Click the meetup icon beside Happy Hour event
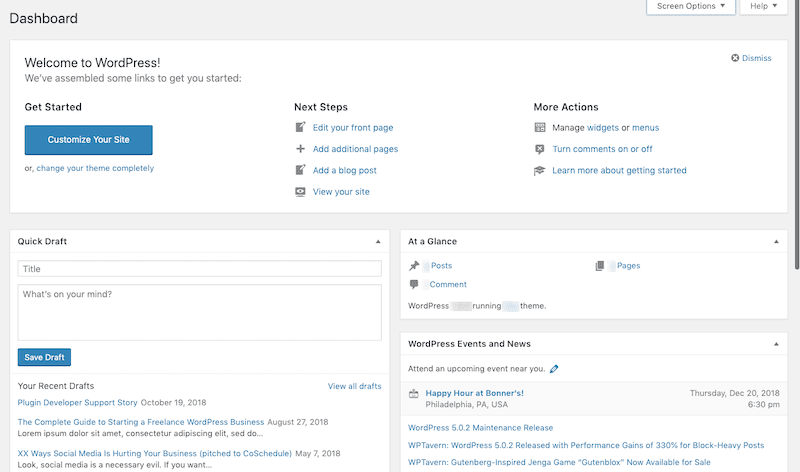Screen dimensions: 800x472 coord(414,393)
